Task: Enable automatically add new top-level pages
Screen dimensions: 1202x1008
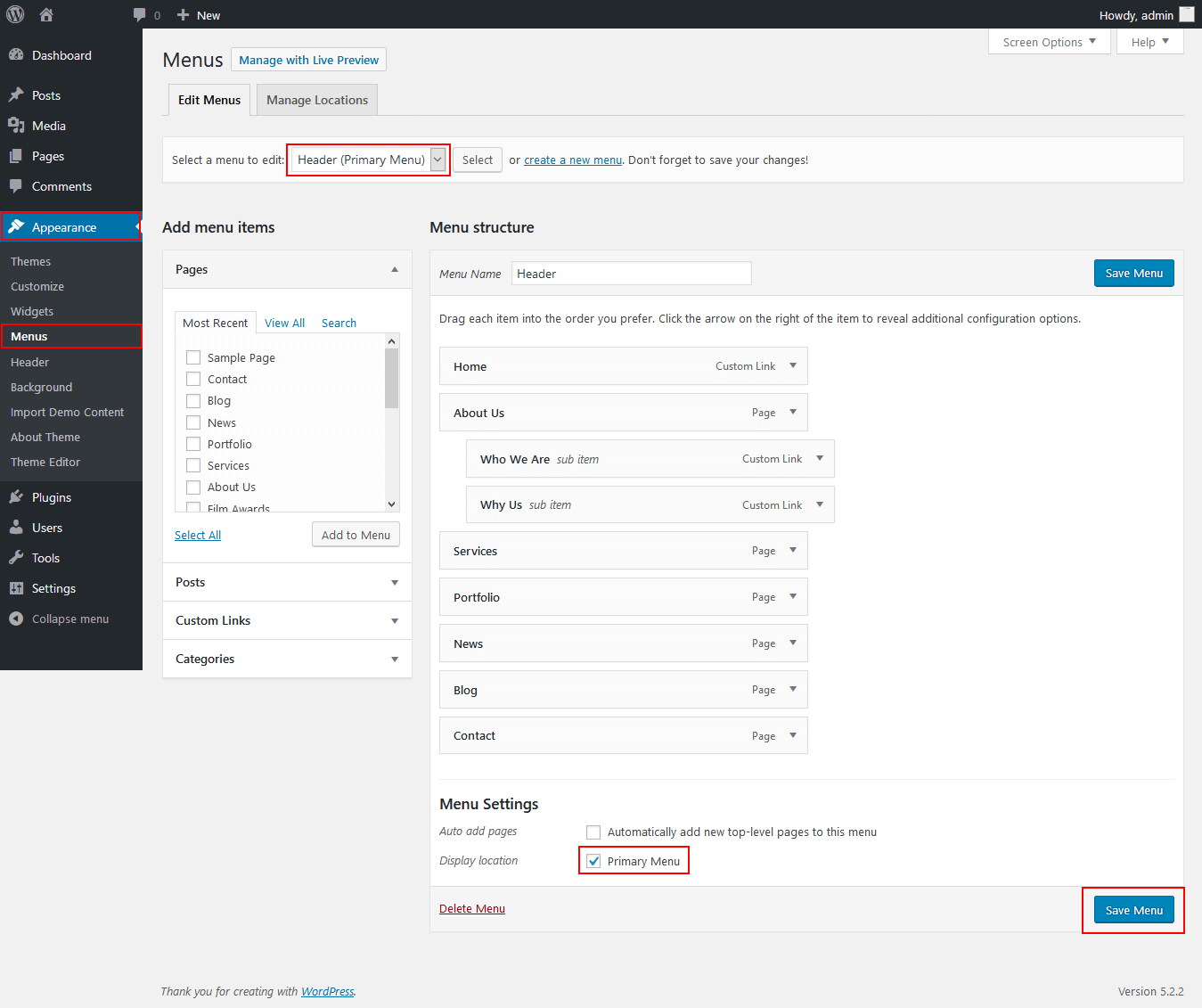Action: click(x=593, y=832)
